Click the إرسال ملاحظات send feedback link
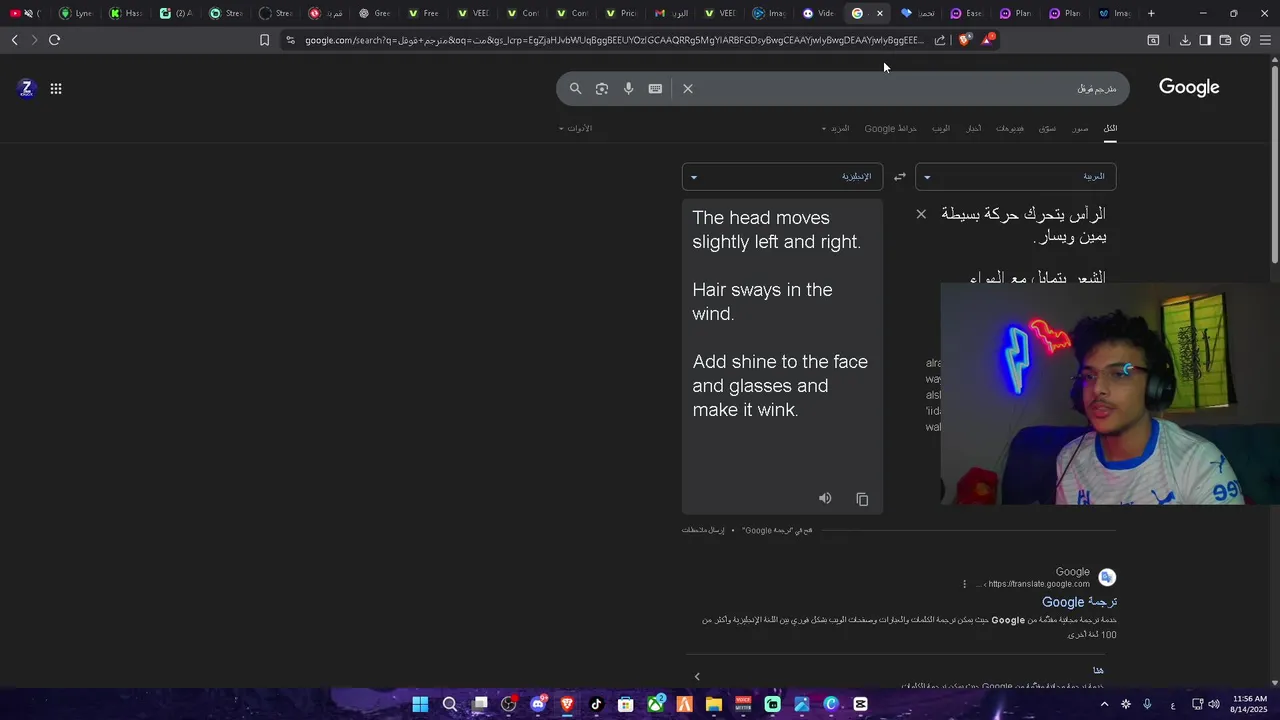1280x720 pixels. [703, 530]
